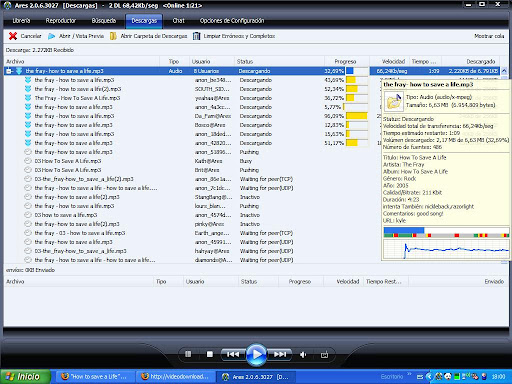Screen dimensions: 512x384
Task: Sort downloads by Status column header
Action: coord(279,61)
